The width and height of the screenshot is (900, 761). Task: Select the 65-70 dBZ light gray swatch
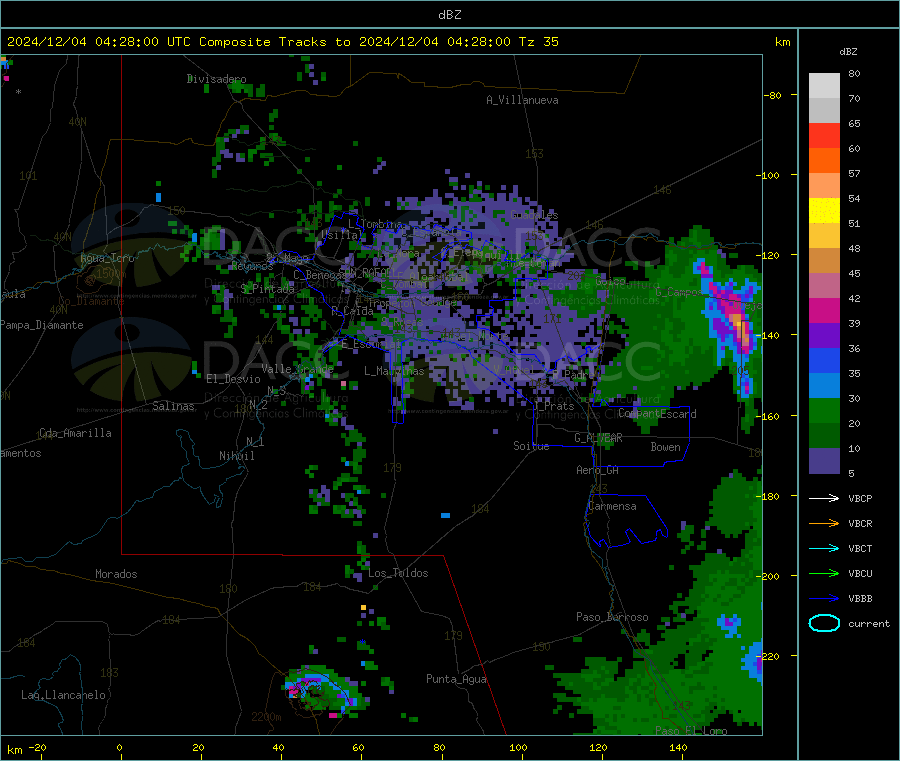(824, 110)
